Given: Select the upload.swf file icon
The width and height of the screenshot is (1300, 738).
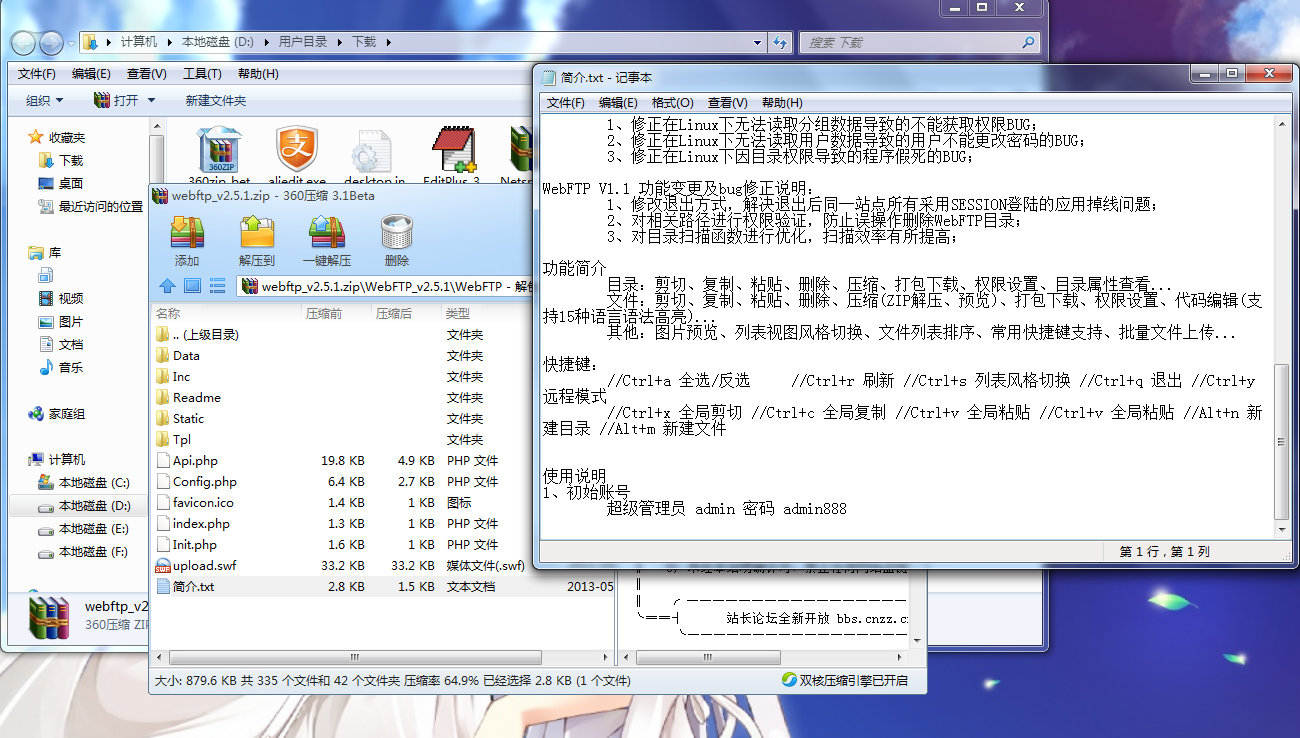Looking at the screenshot, I should [x=164, y=566].
